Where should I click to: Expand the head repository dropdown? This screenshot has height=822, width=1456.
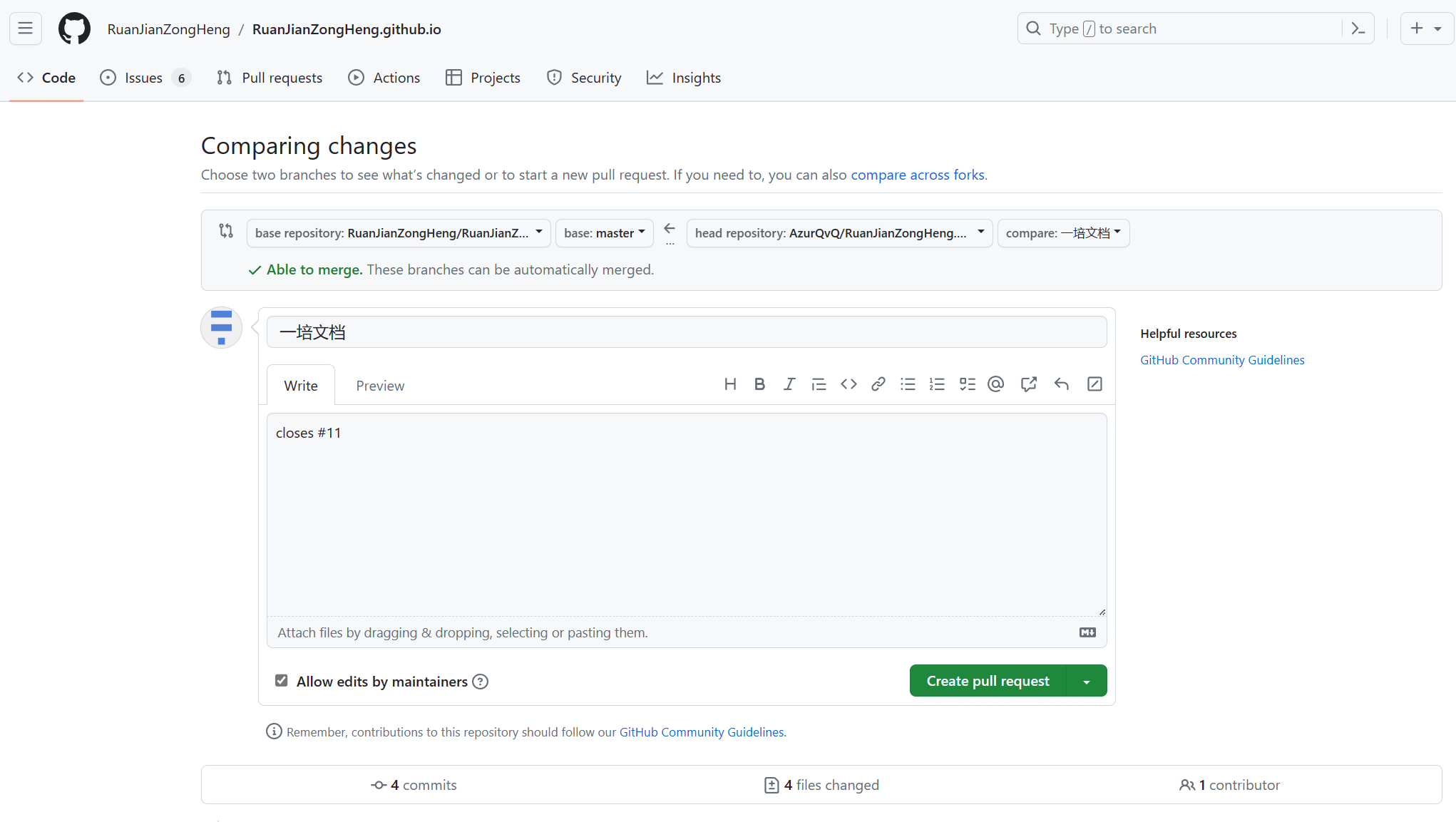839,233
